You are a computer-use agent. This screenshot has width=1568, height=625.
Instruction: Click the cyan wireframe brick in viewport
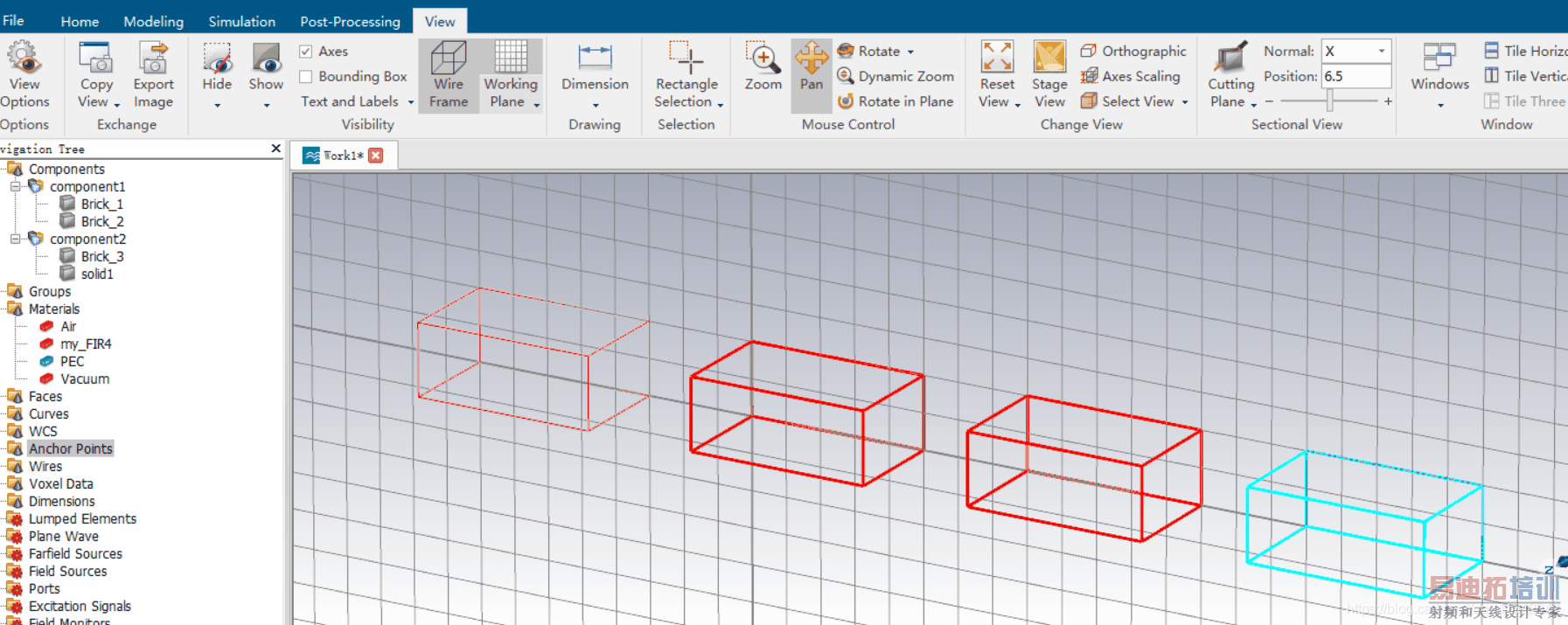point(1364,523)
